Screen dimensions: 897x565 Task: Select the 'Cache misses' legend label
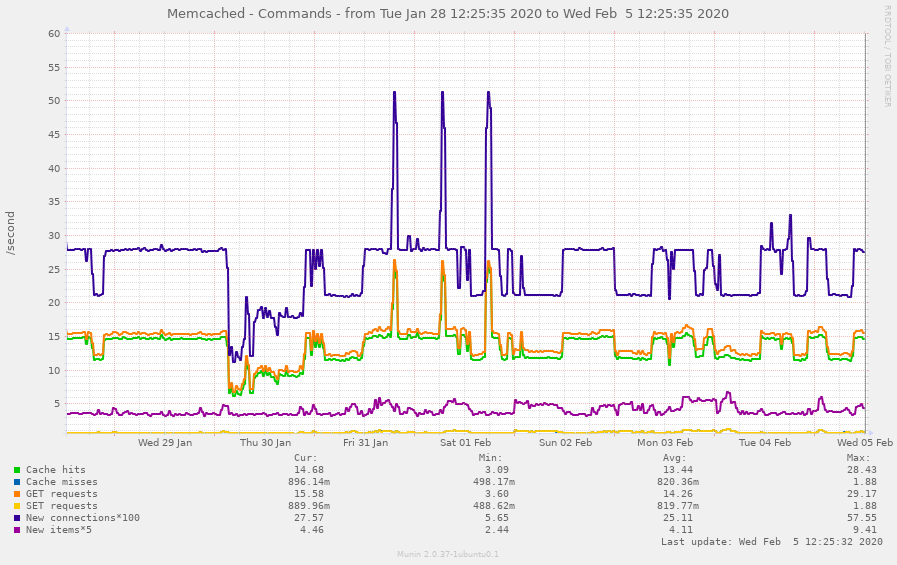[62, 482]
